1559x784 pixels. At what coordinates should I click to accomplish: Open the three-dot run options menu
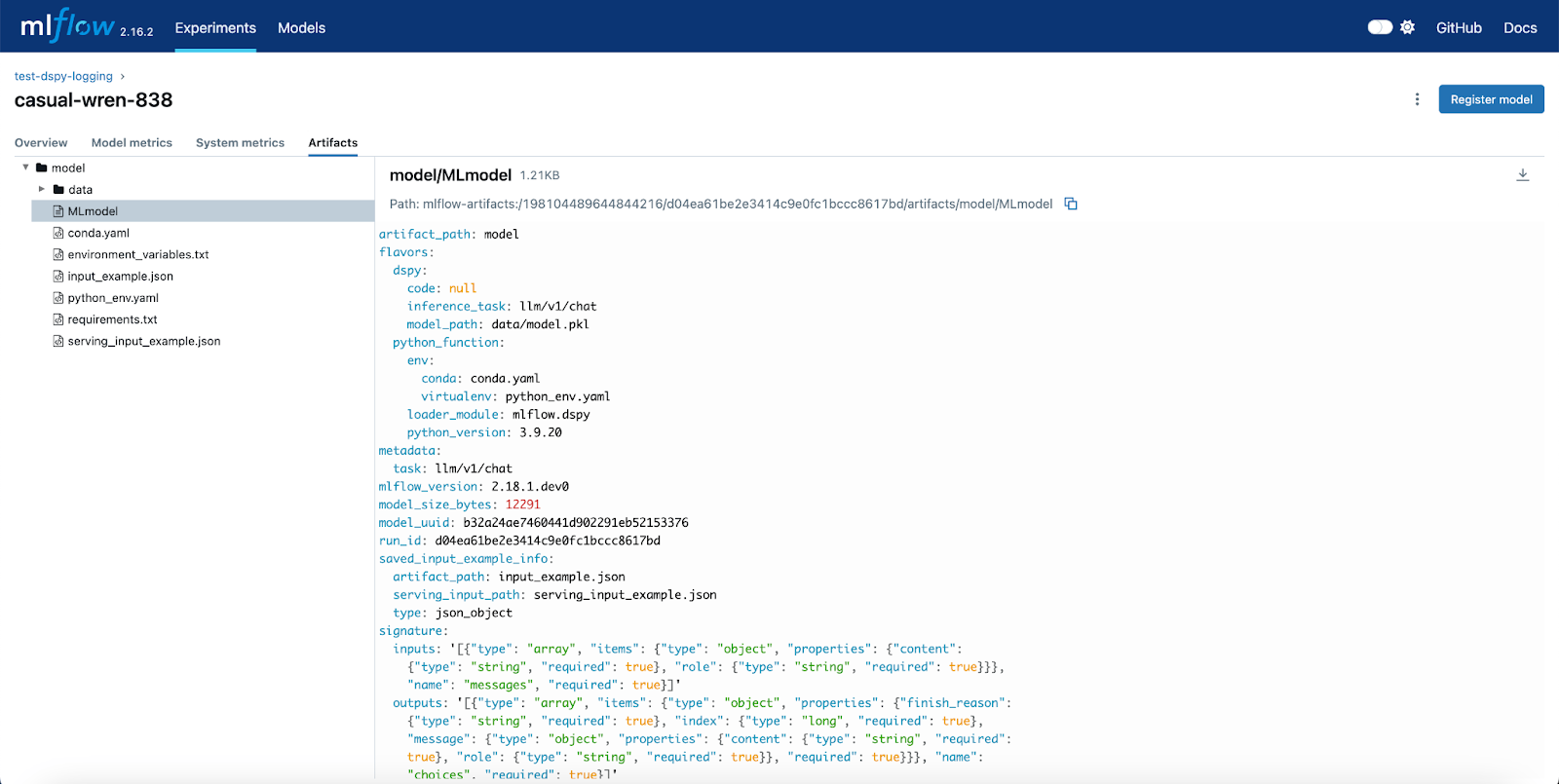click(x=1417, y=99)
